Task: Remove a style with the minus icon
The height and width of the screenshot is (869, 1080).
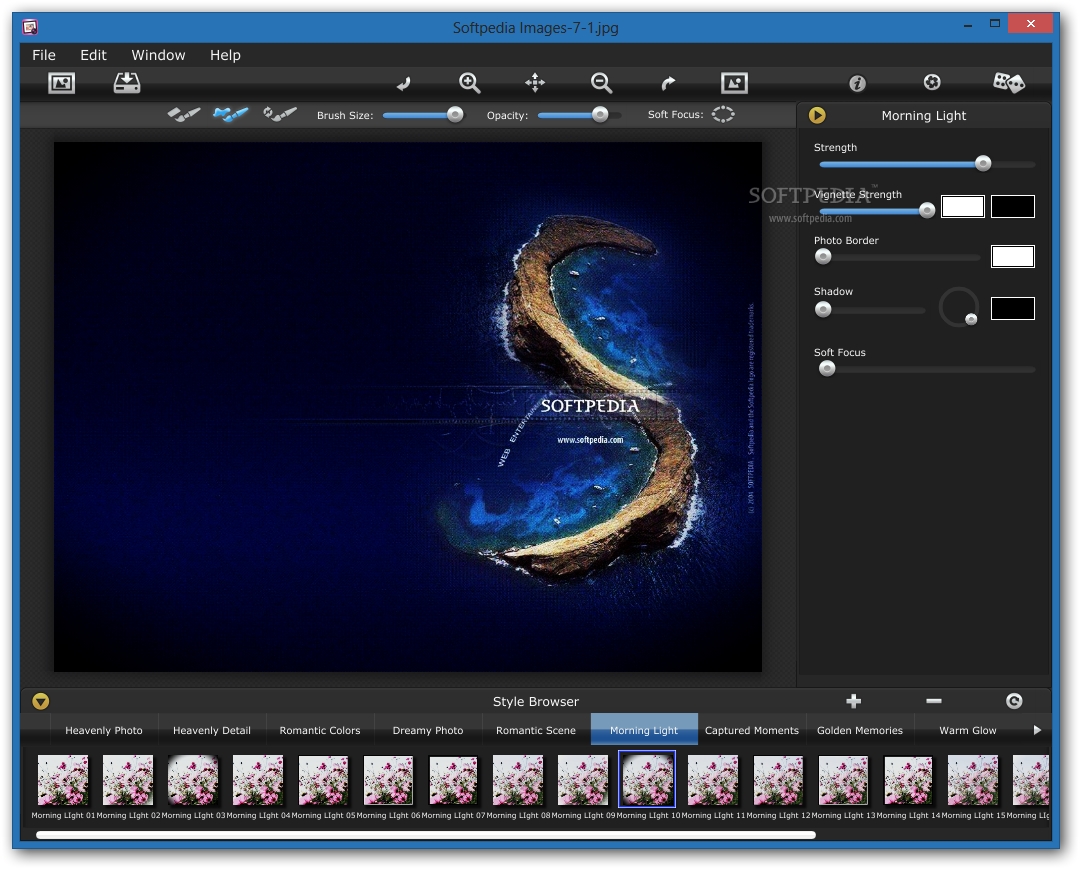Action: click(x=934, y=701)
